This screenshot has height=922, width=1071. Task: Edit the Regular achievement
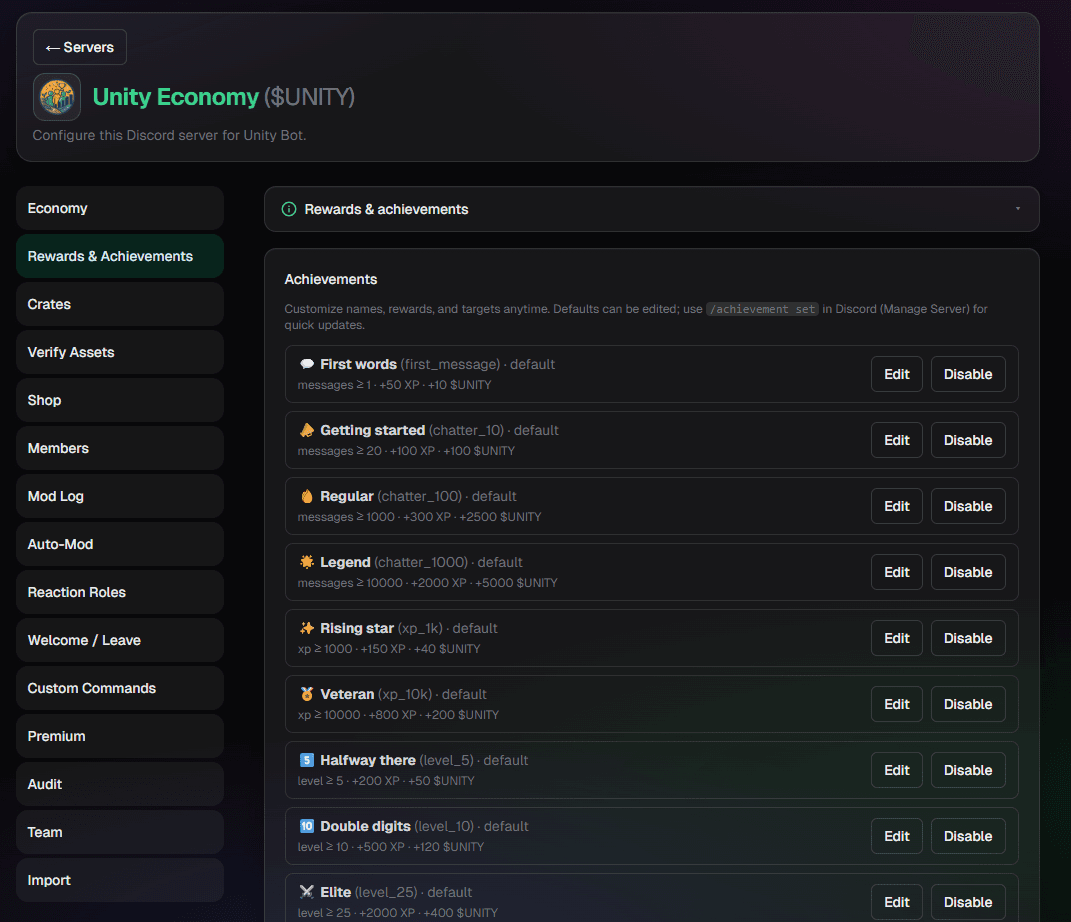point(897,506)
